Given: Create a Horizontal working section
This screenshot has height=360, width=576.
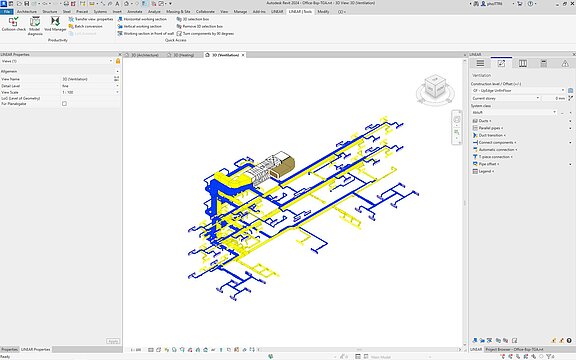Looking at the screenshot, I should tap(142, 19).
